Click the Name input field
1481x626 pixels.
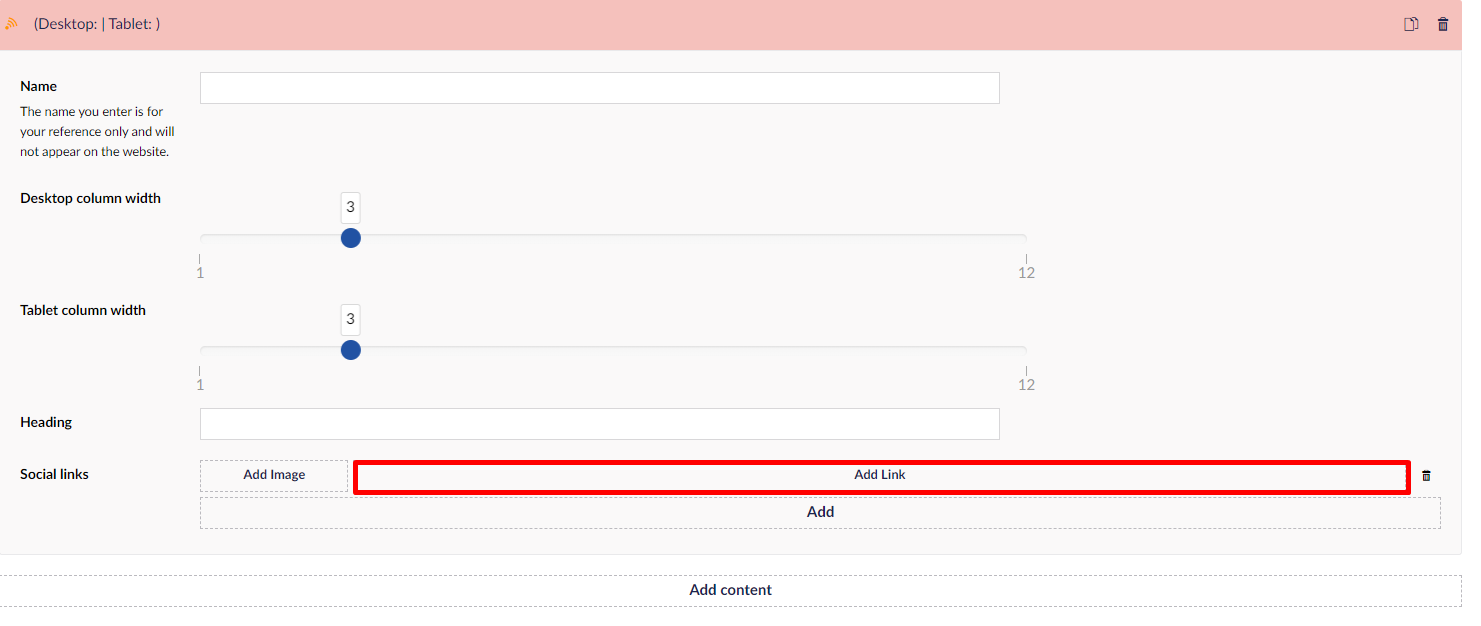click(x=600, y=88)
